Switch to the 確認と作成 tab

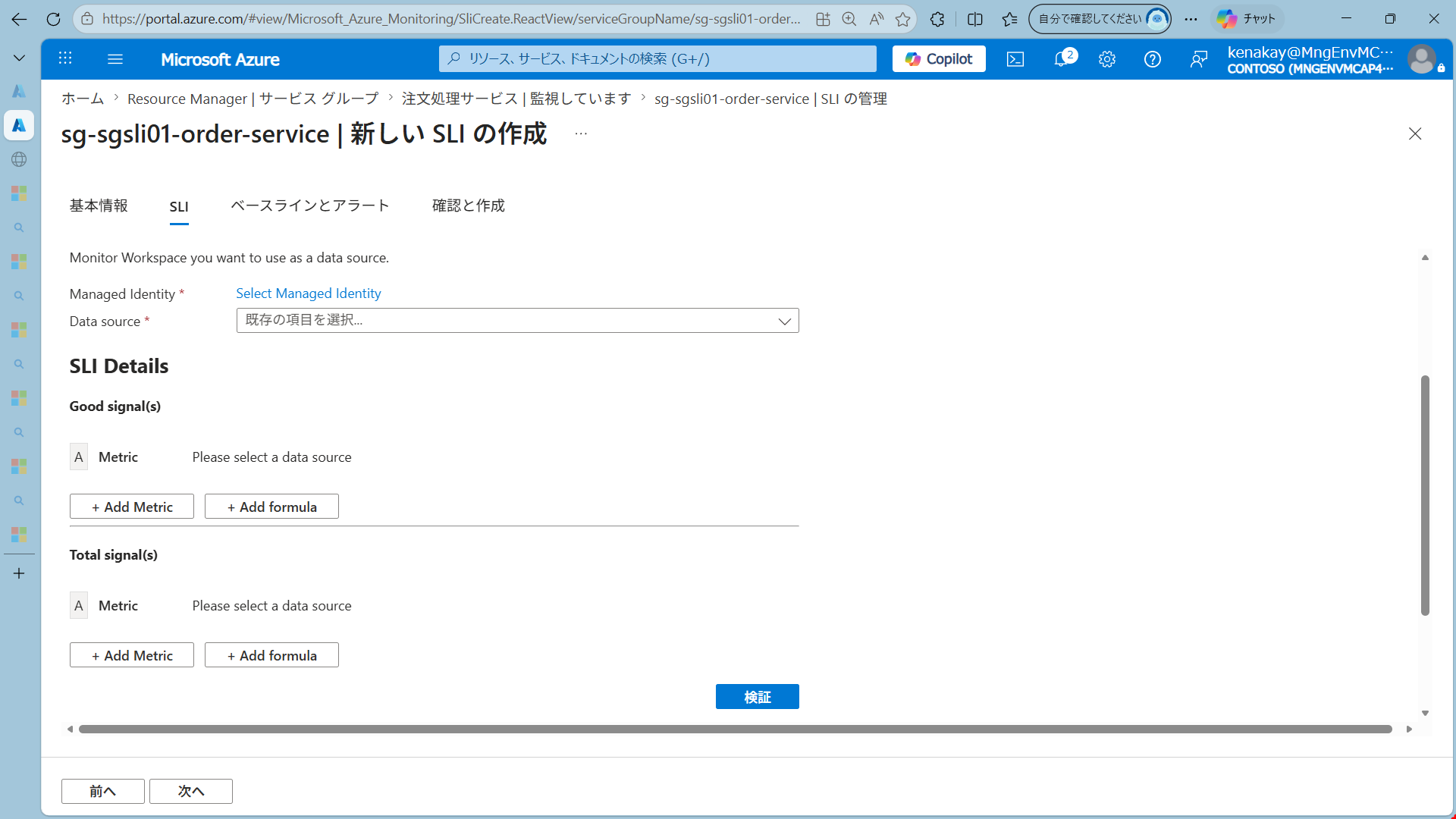pyautogui.click(x=468, y=206)
